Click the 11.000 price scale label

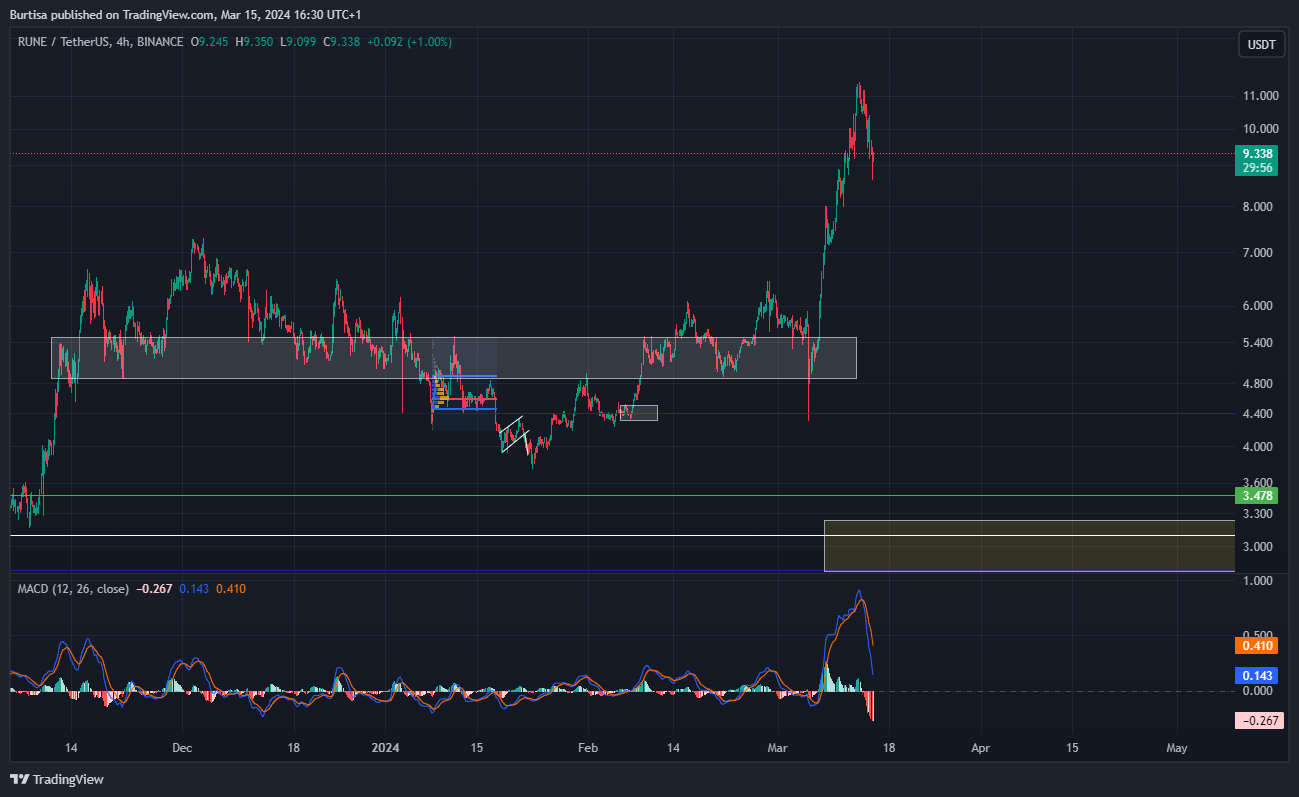pyautogui.click(x=1260, y=96)
